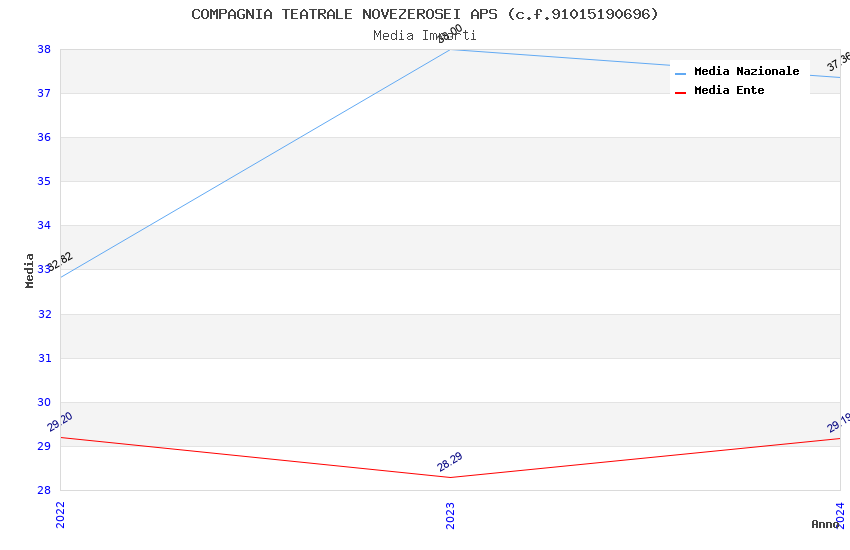Click the 2024 x-axis label
Image resolution: width=850 pixels, height=550 pixels.
coord(840,515)
